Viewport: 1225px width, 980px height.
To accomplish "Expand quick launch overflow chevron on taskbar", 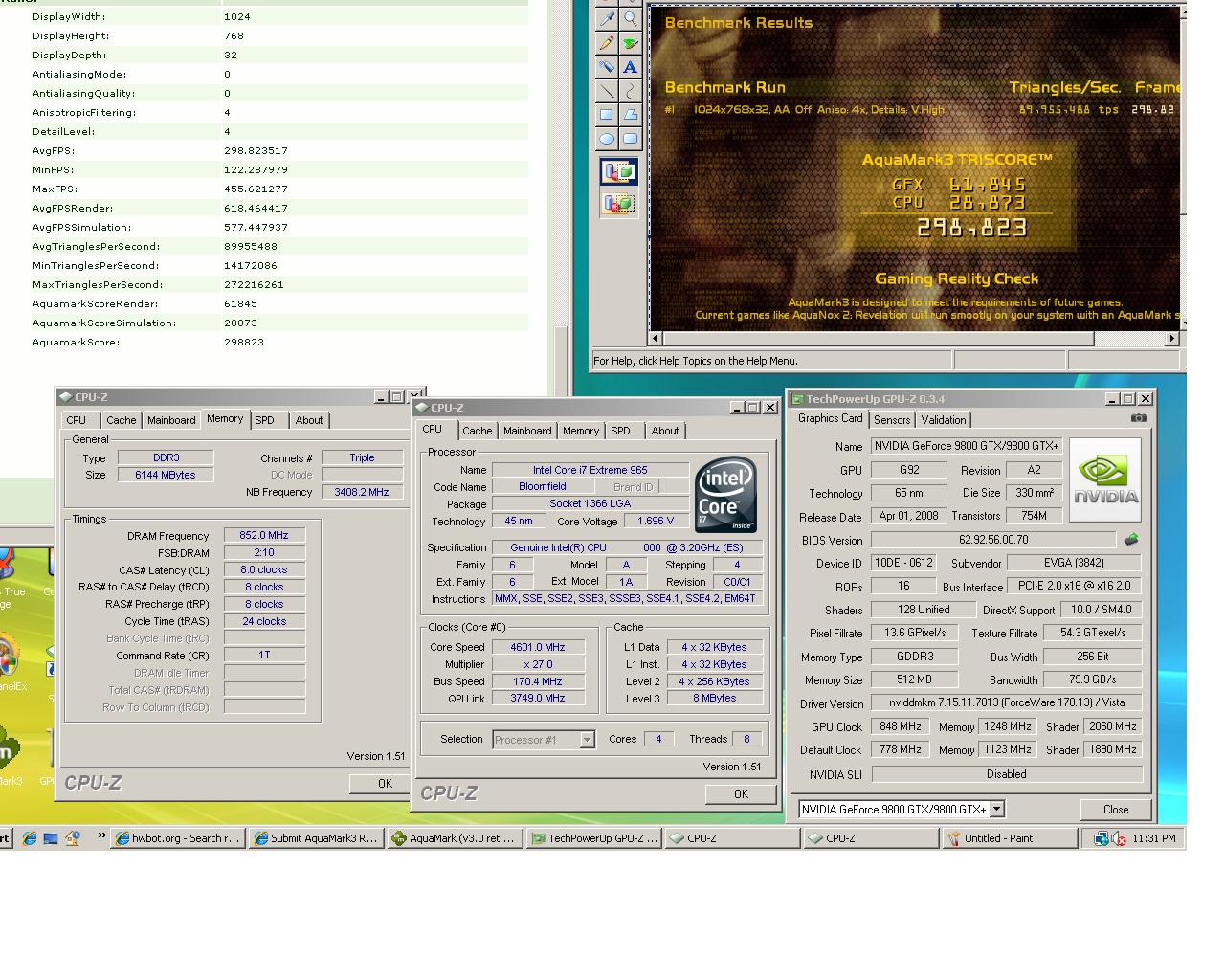I will click(101, 836).
